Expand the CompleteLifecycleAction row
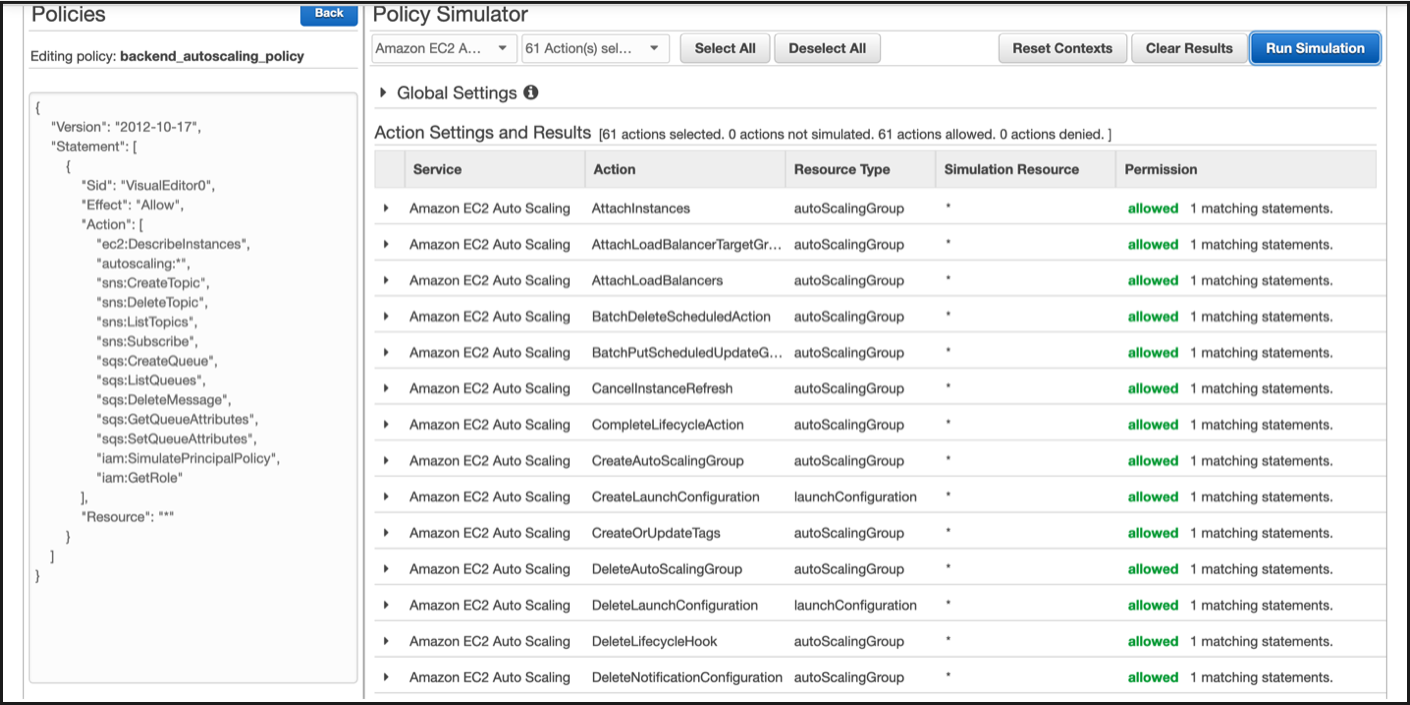The width and height of the screenshot is (1410, 705). pyautogui.click(x=386, y=425)
